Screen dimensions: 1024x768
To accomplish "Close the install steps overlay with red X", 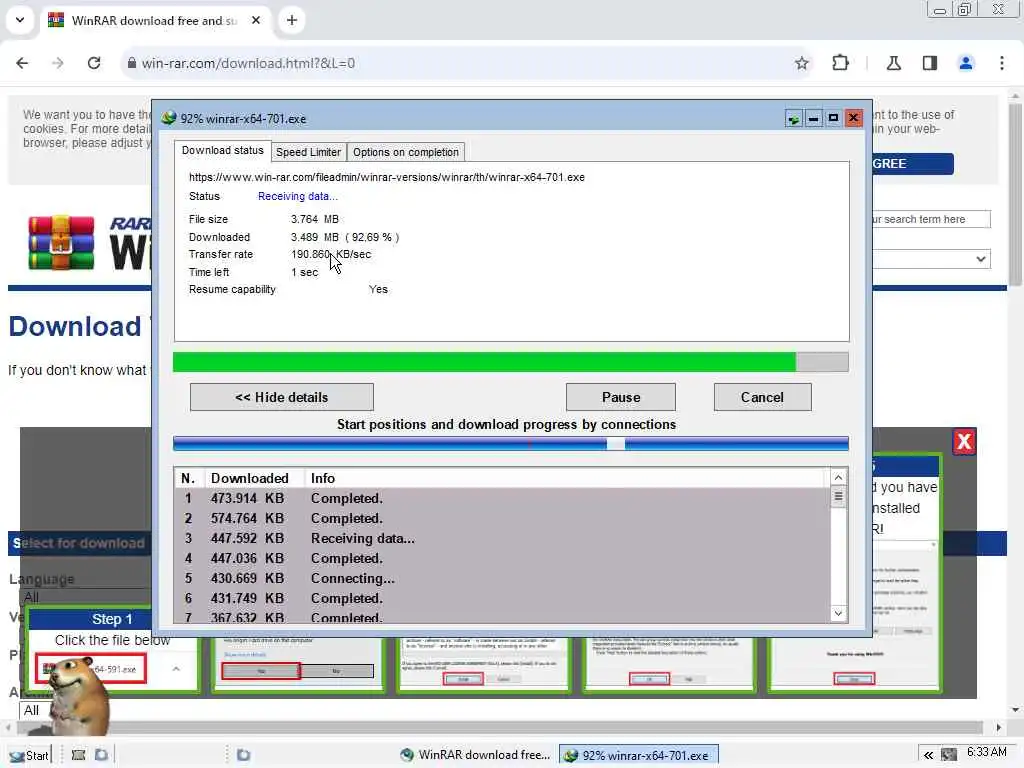I will 964,441.
